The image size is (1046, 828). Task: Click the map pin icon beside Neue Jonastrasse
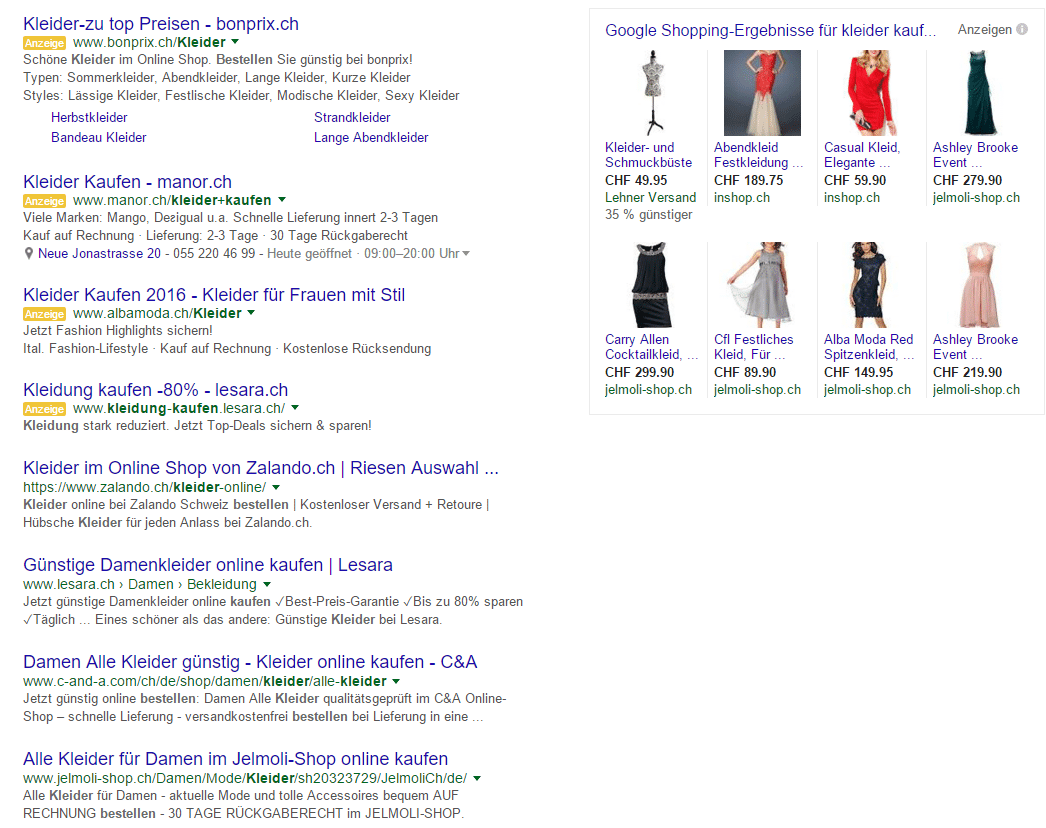coord(29,254)
